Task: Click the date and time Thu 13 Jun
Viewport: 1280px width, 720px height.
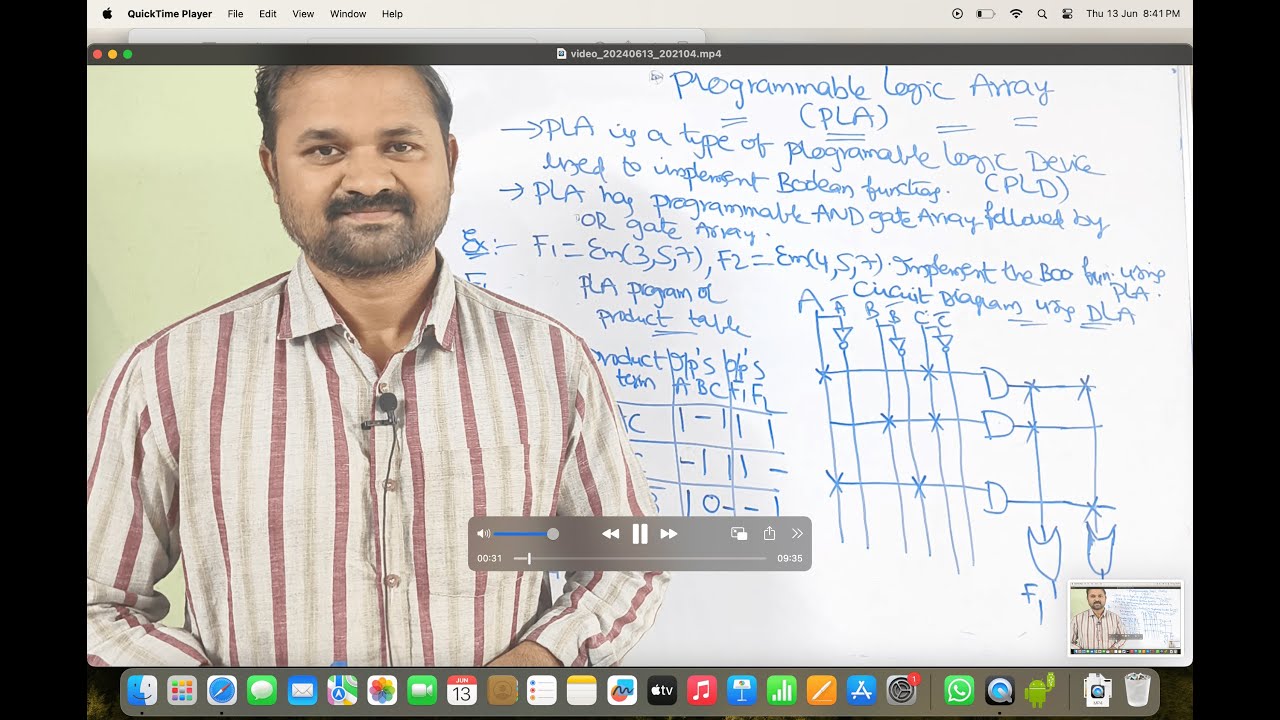Action: [1133, 14]
